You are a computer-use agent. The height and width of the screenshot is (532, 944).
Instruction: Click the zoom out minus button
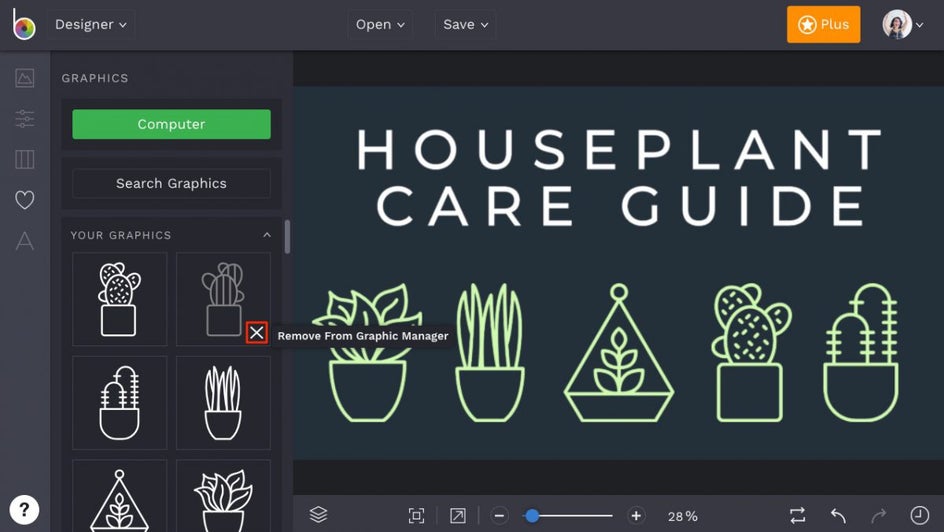(x=499, y=516)
